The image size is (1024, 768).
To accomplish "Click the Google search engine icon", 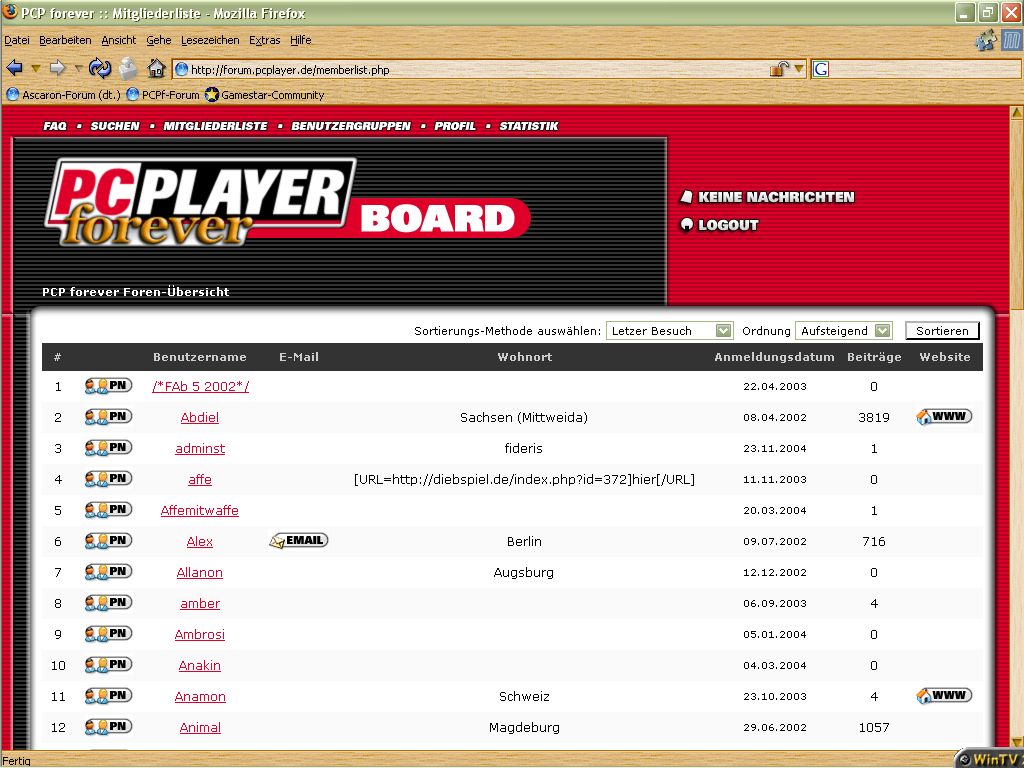I will point(821,69).
